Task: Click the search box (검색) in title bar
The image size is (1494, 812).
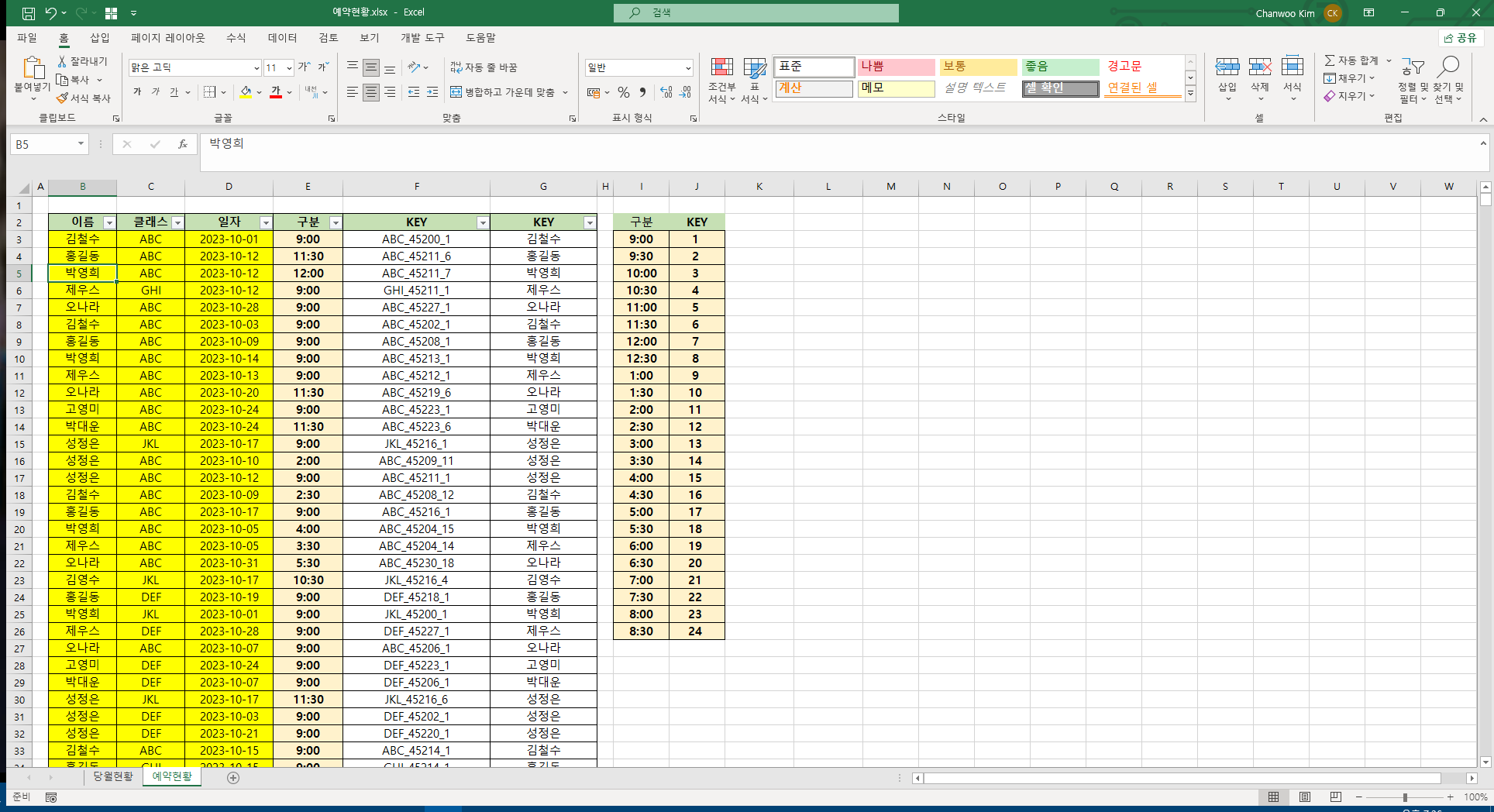Action: pos(756,12)
